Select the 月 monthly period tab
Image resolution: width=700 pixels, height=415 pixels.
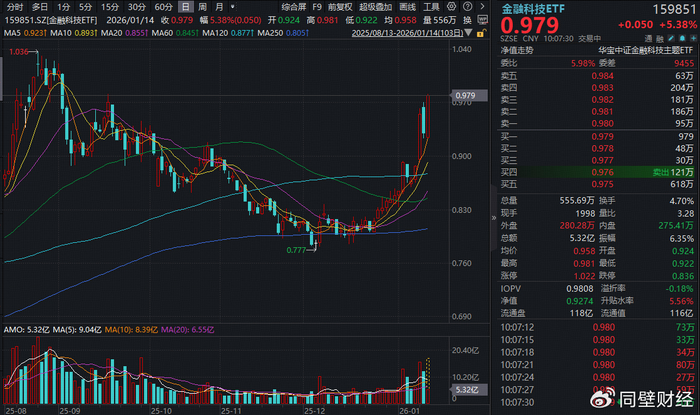point(219,7)
